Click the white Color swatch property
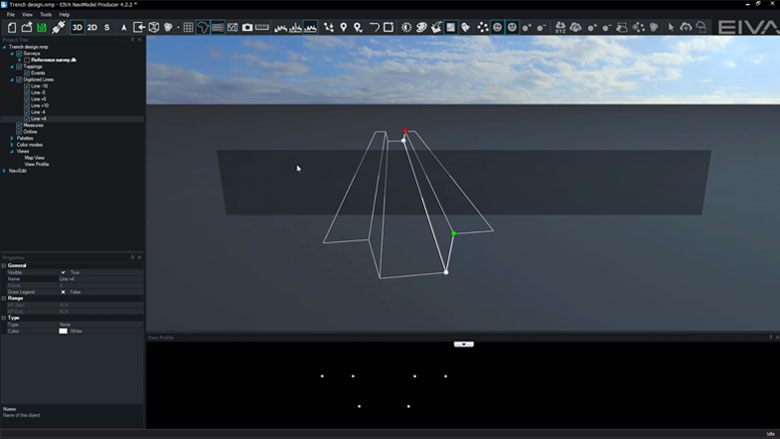The image size is (780, 439). (63, 331)
